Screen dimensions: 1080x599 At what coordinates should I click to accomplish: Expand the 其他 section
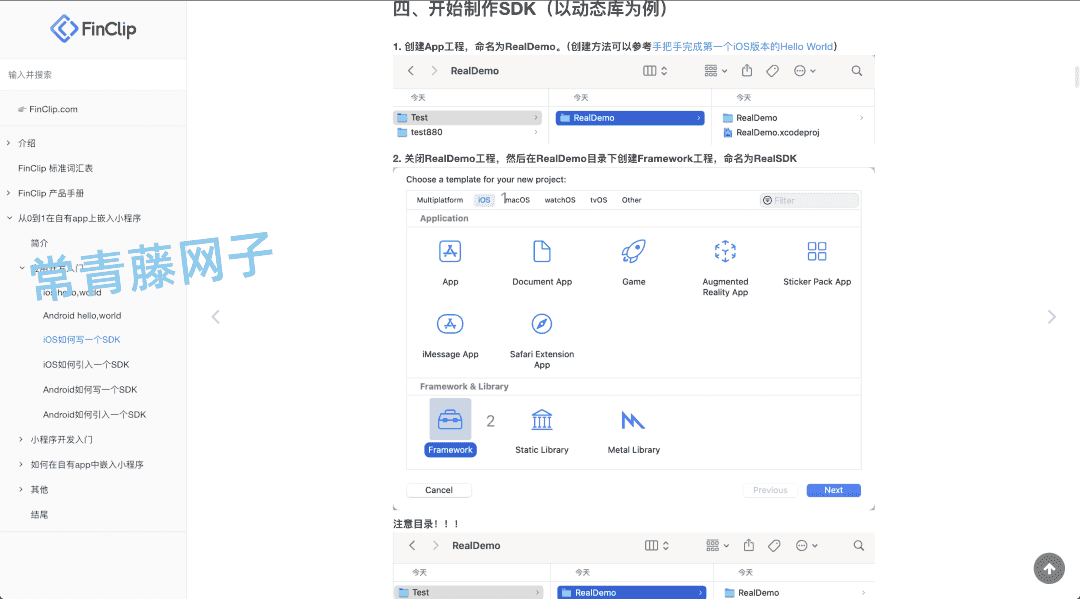(x=21, y=490)
